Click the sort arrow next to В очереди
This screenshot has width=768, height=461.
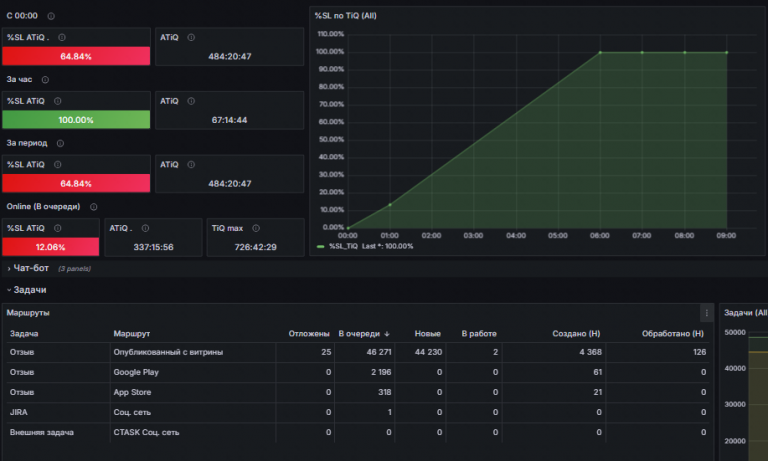point(387,334)
